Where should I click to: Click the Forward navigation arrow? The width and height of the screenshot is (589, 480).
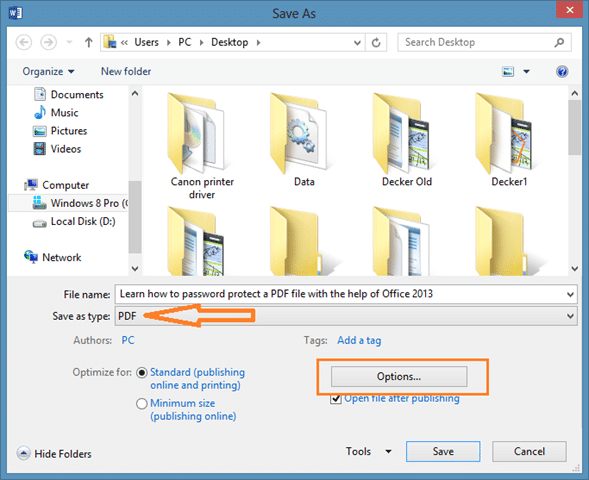(x=48, y=42)
